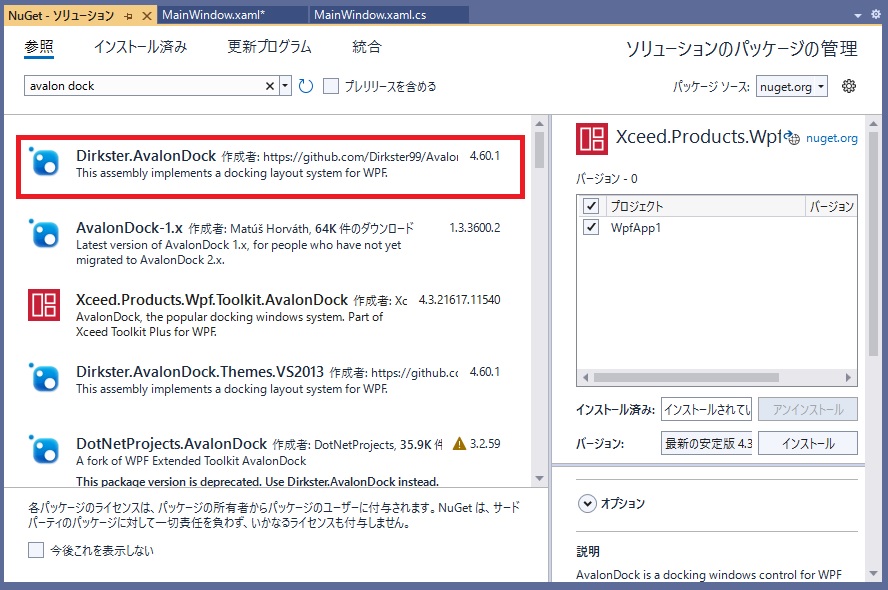This screenshot has width=888, height=590.
Task: Select the WpfApp1 project row name
Action: pyautogui.click(x=635, y=228)
